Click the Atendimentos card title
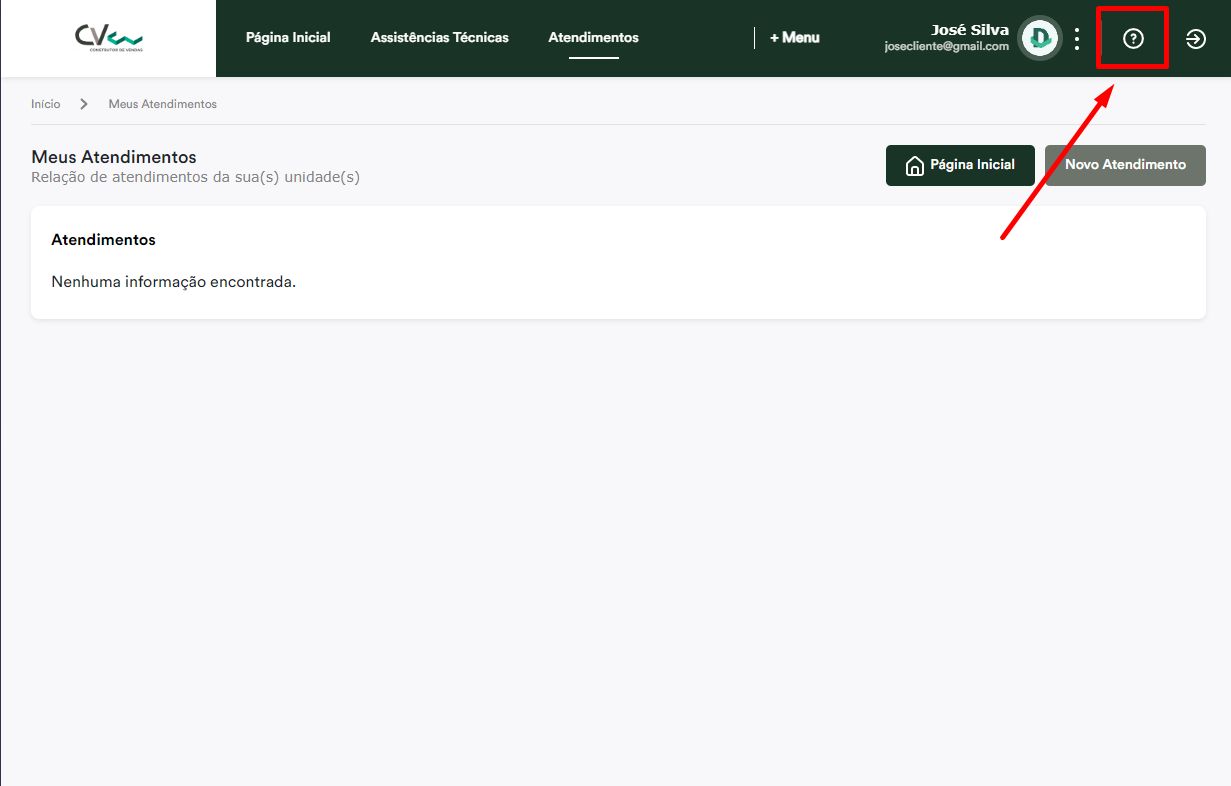The image size is (1231, 786). 103,240
